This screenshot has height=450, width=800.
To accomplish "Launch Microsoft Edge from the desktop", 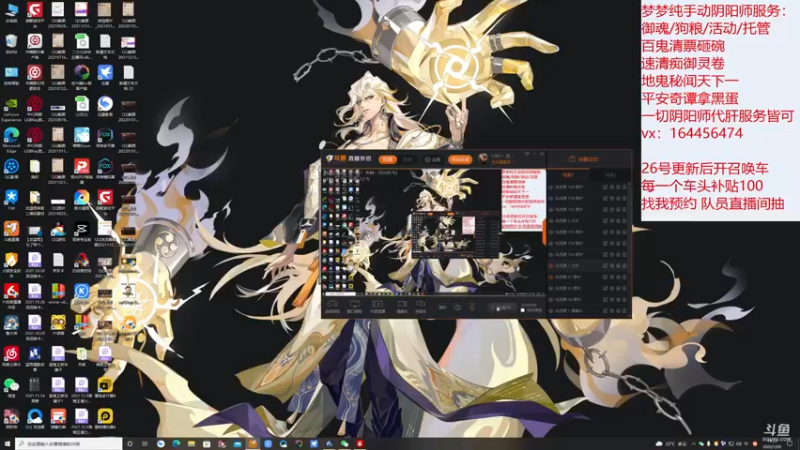I will click(11, 139).
